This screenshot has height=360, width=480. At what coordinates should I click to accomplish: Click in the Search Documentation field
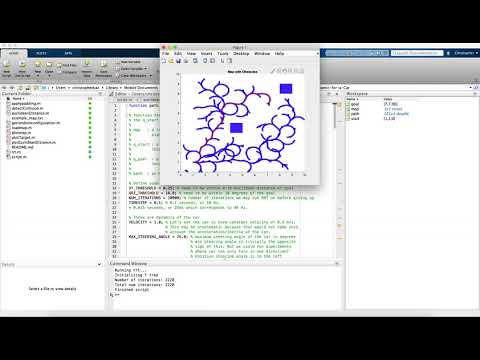pyautogui.click(x=417, y=53)
